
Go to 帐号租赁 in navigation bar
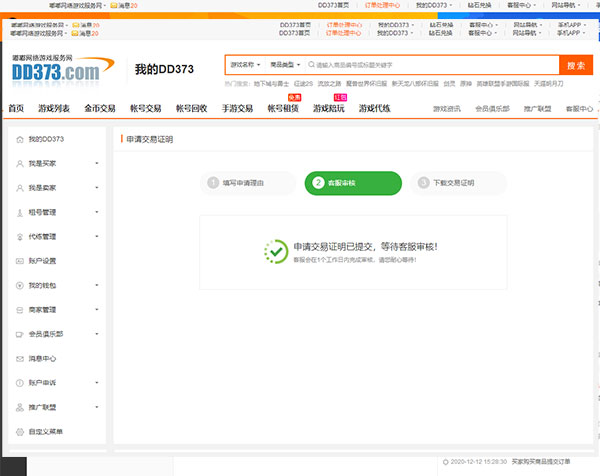coord(283,108)
